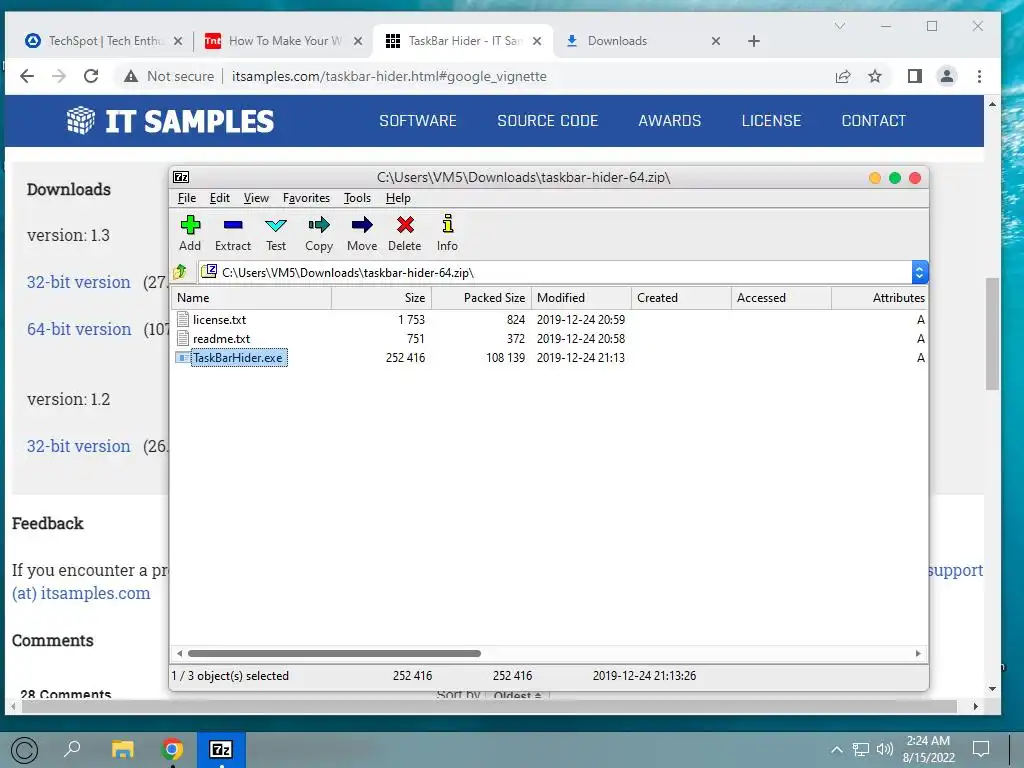The image size is (1024, 768).
Task: Click the clock showing 2:24 AM
Action: pyautogui.click(x=928, y=741)
